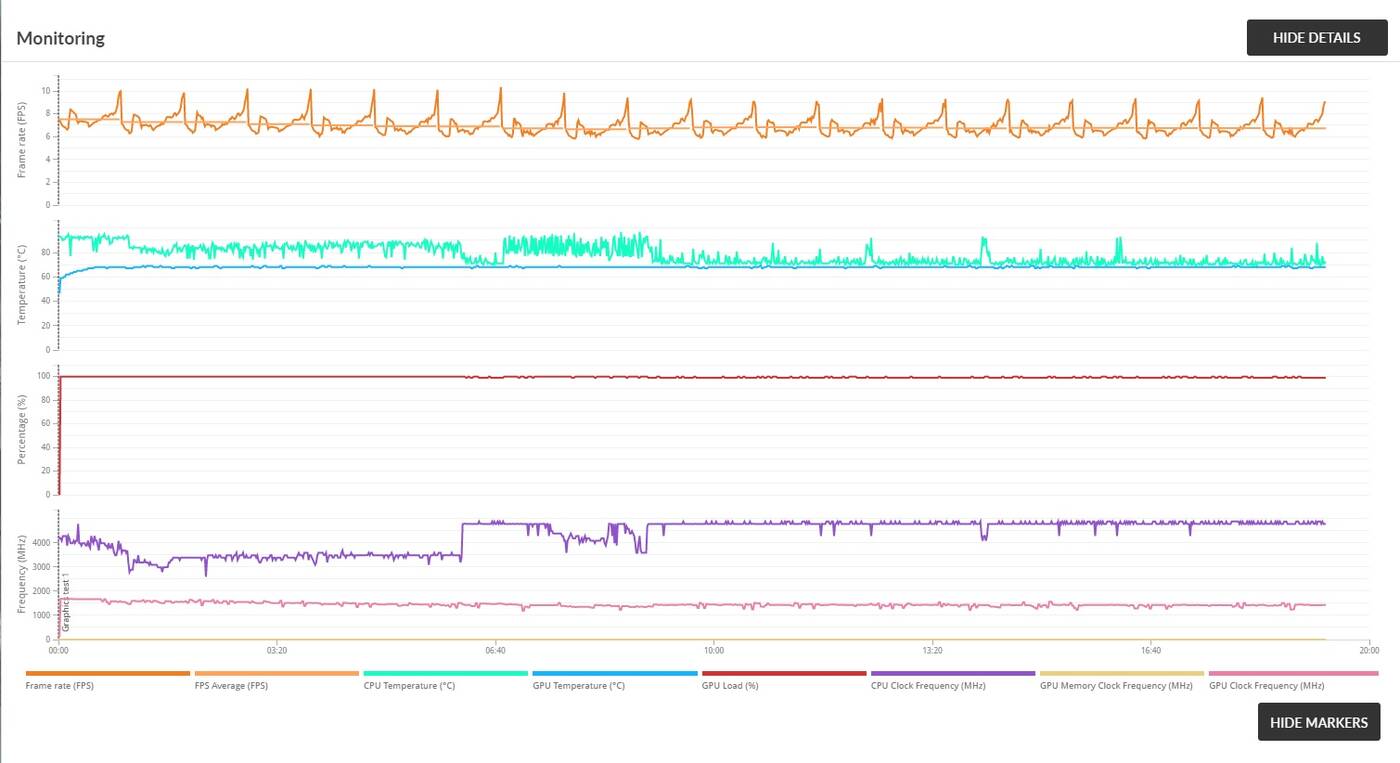1400x763 pixels.
Task: Click the 03:20 time axis label
Action: tap(276, 651)
